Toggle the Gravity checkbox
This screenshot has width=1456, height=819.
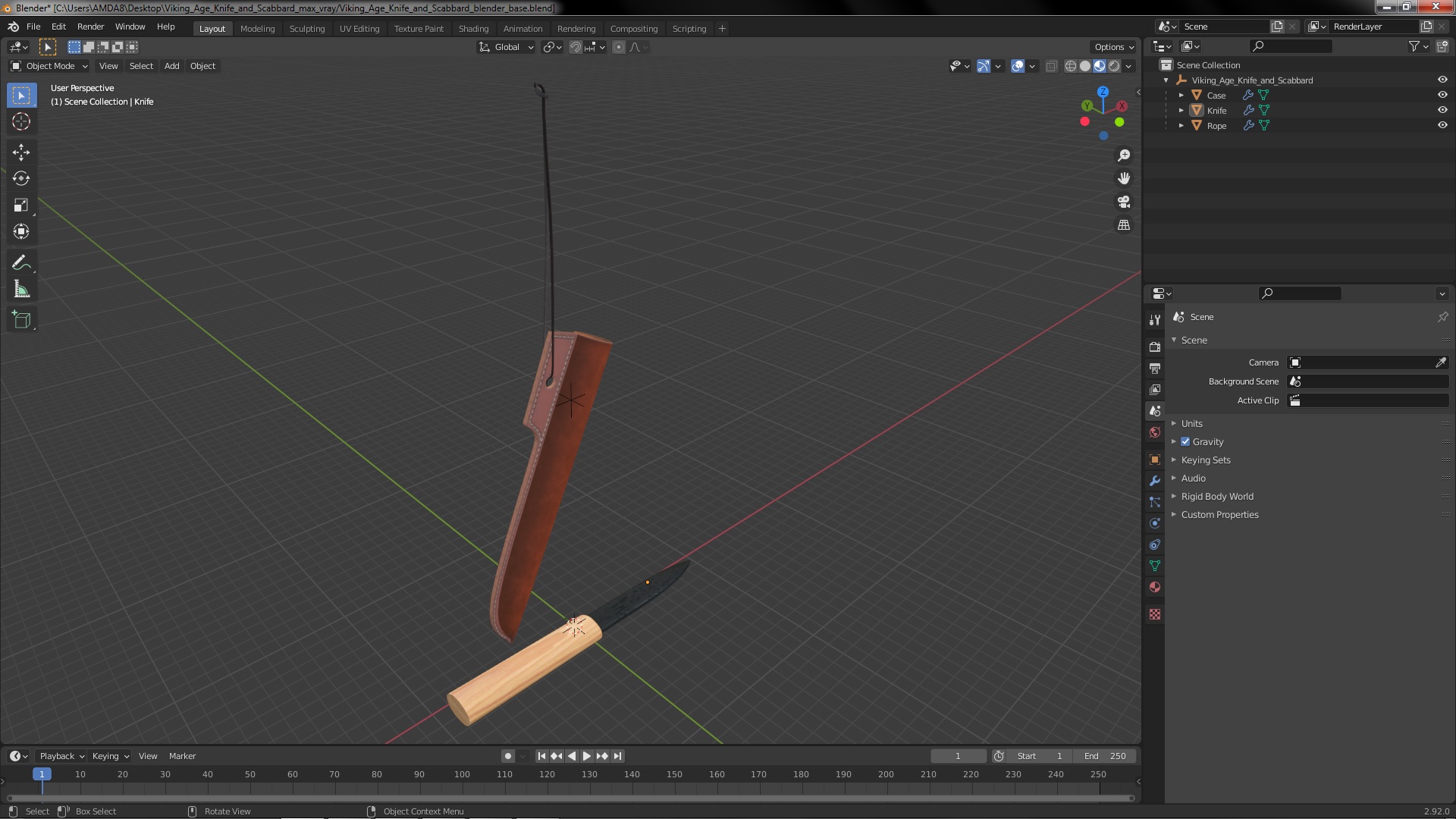pos(1185,442)
